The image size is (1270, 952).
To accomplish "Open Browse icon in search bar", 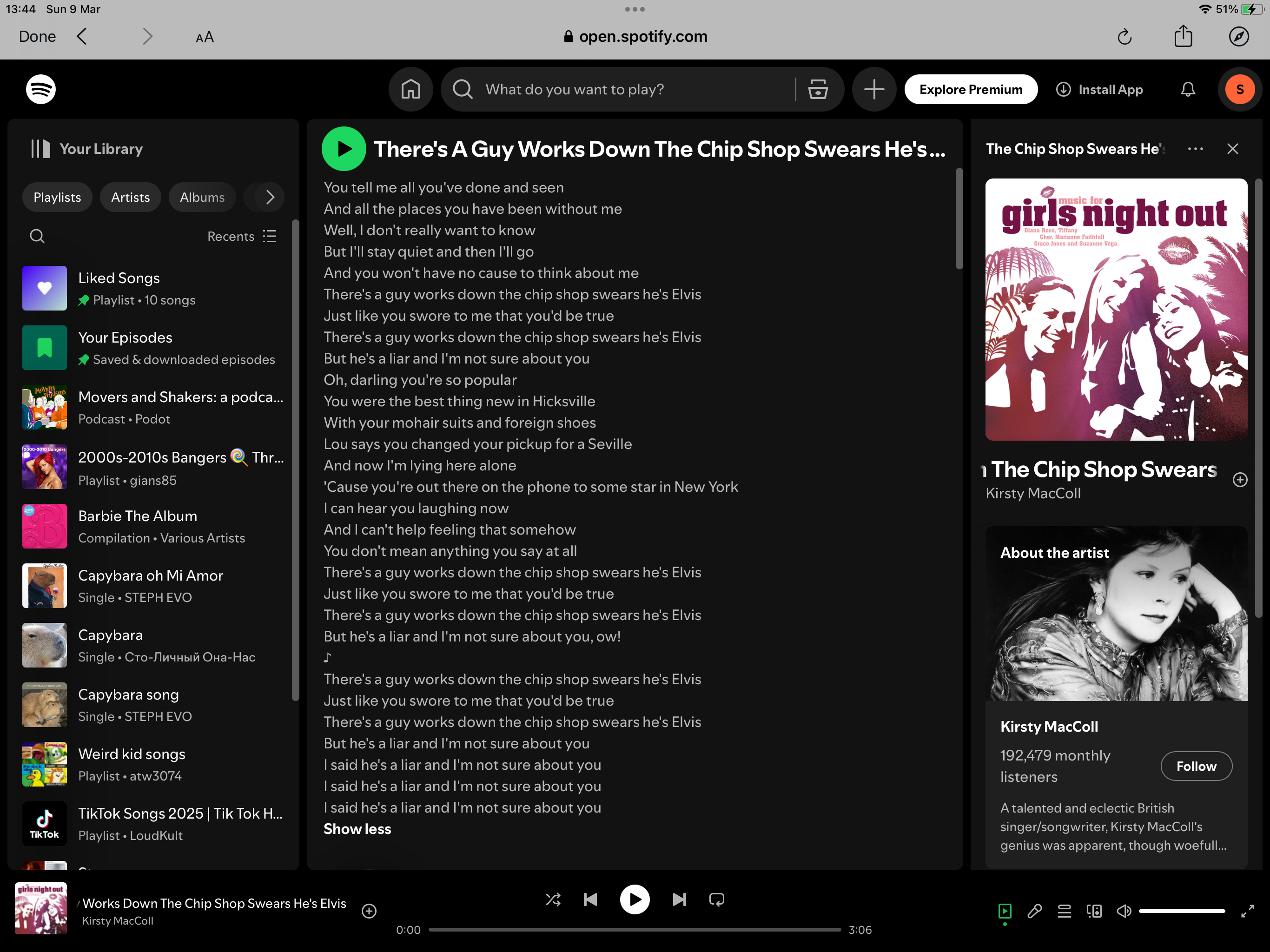I will (818, 89).
